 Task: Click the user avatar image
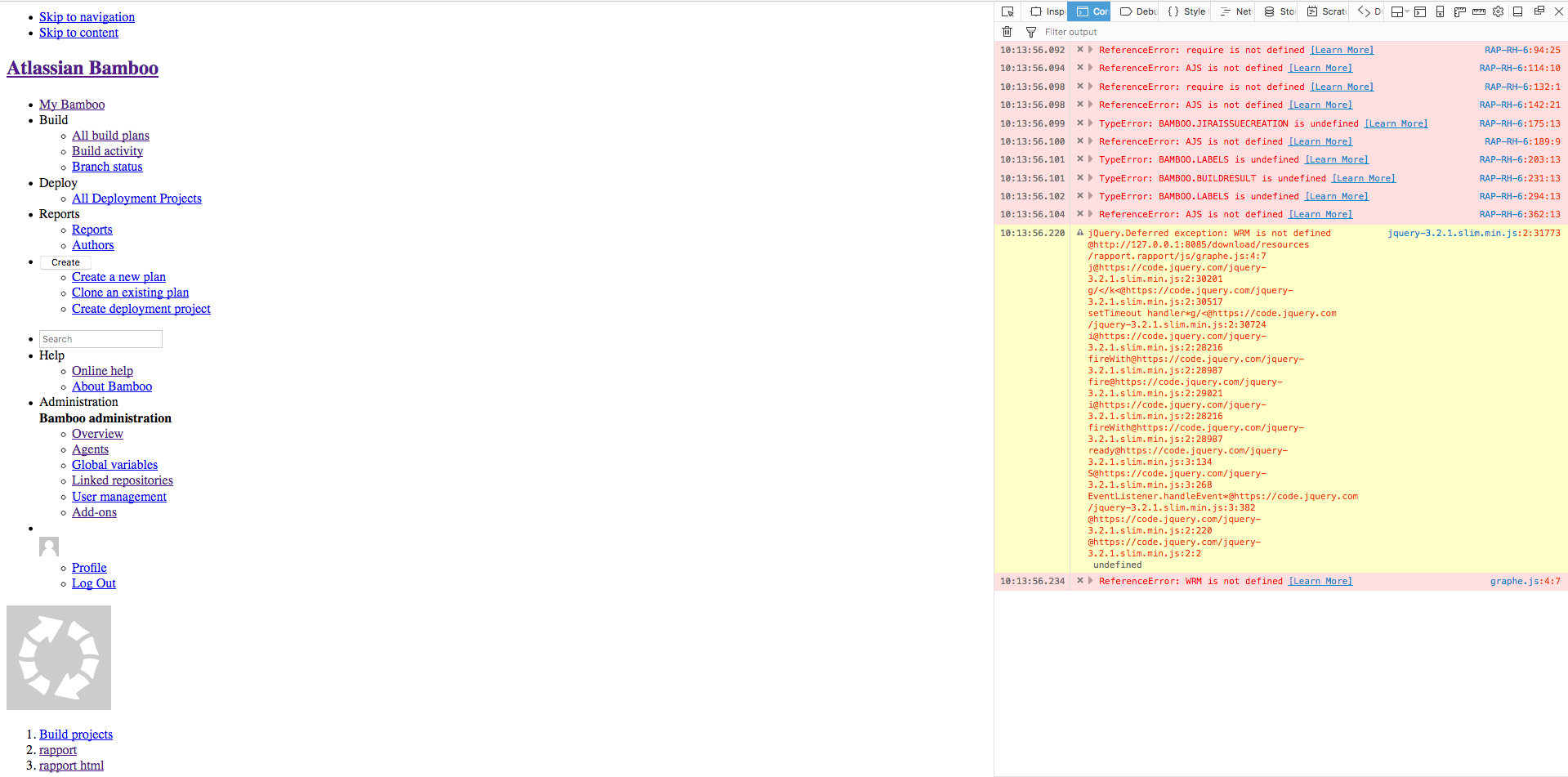point(49,547)
